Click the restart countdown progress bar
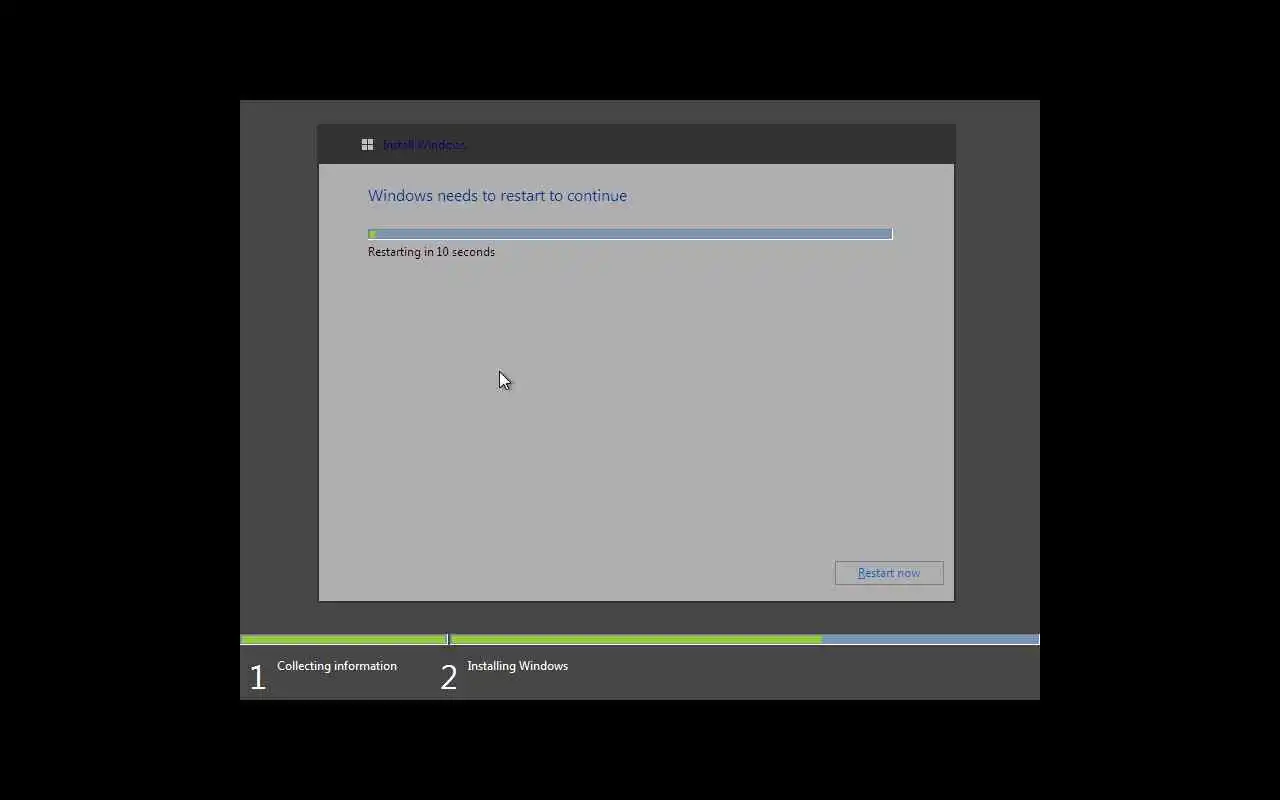 tap(630, 234)
